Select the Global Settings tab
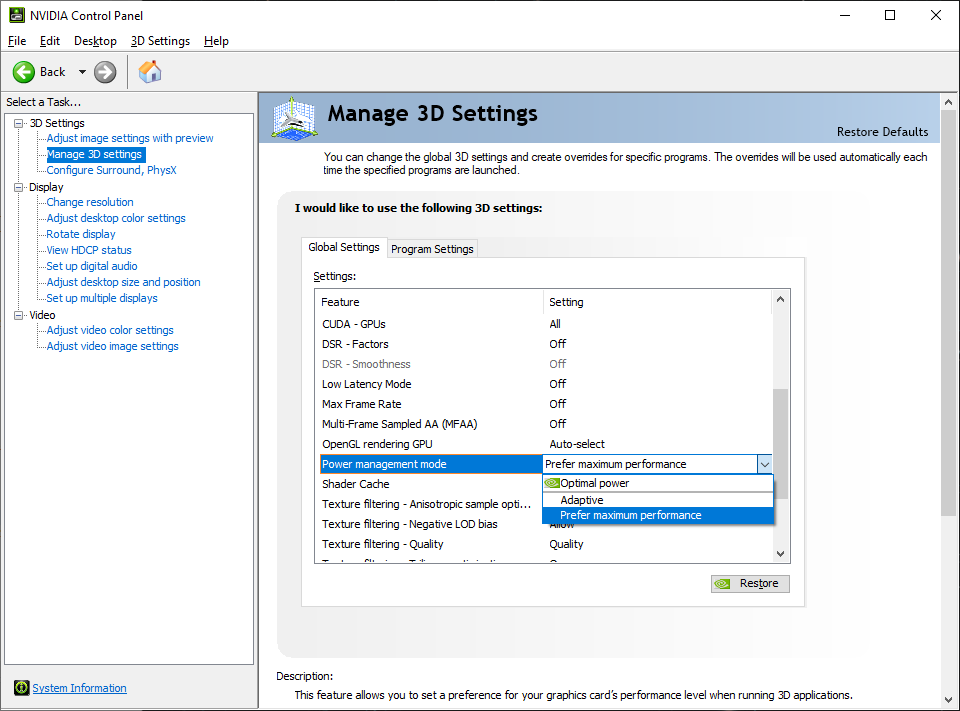The image size is (960, 711). (x=344, y=247)
